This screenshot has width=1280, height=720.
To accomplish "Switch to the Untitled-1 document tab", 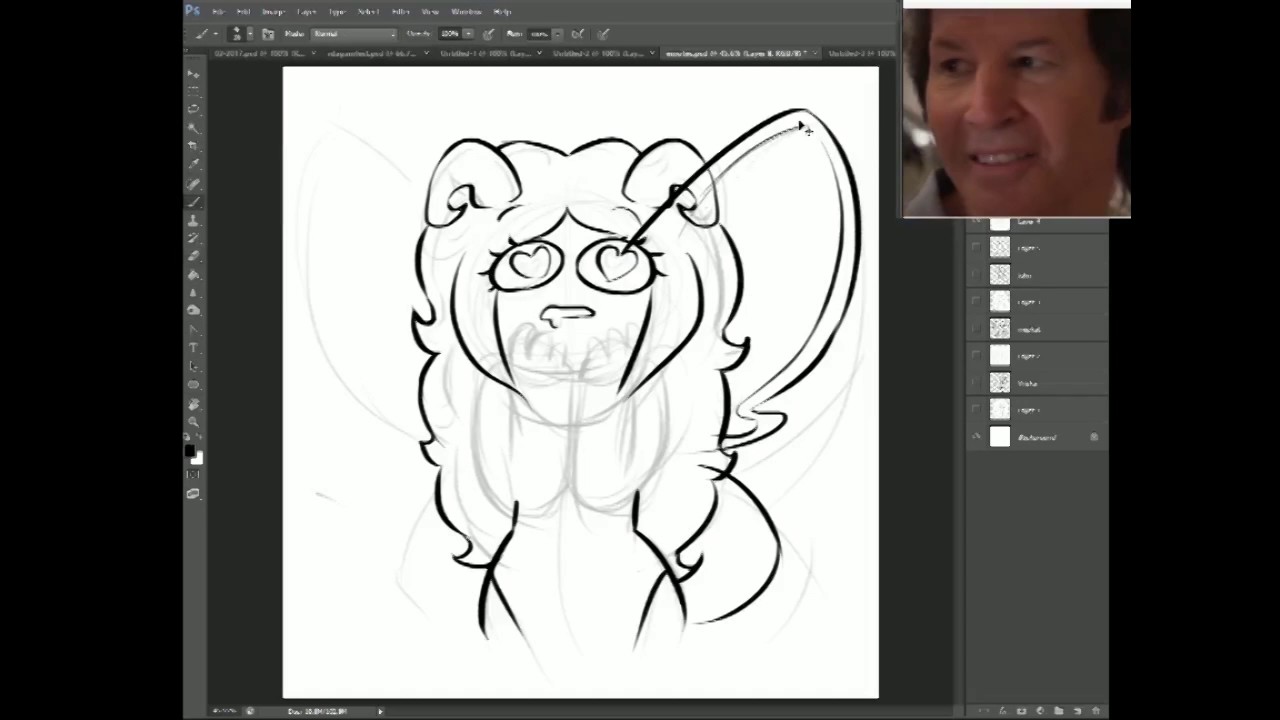I will coord(487,53).
